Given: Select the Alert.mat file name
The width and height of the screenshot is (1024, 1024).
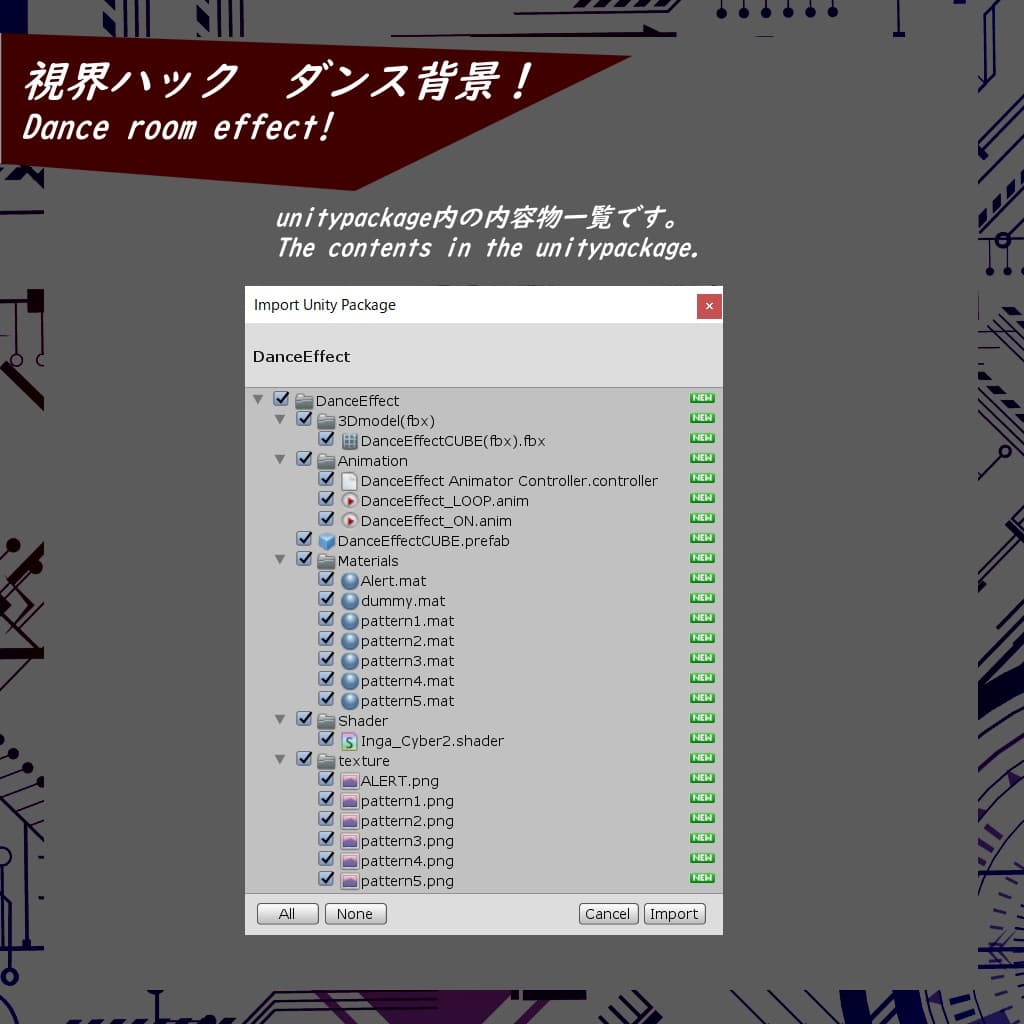Looking at the screenshot, I should coord(393,581).
